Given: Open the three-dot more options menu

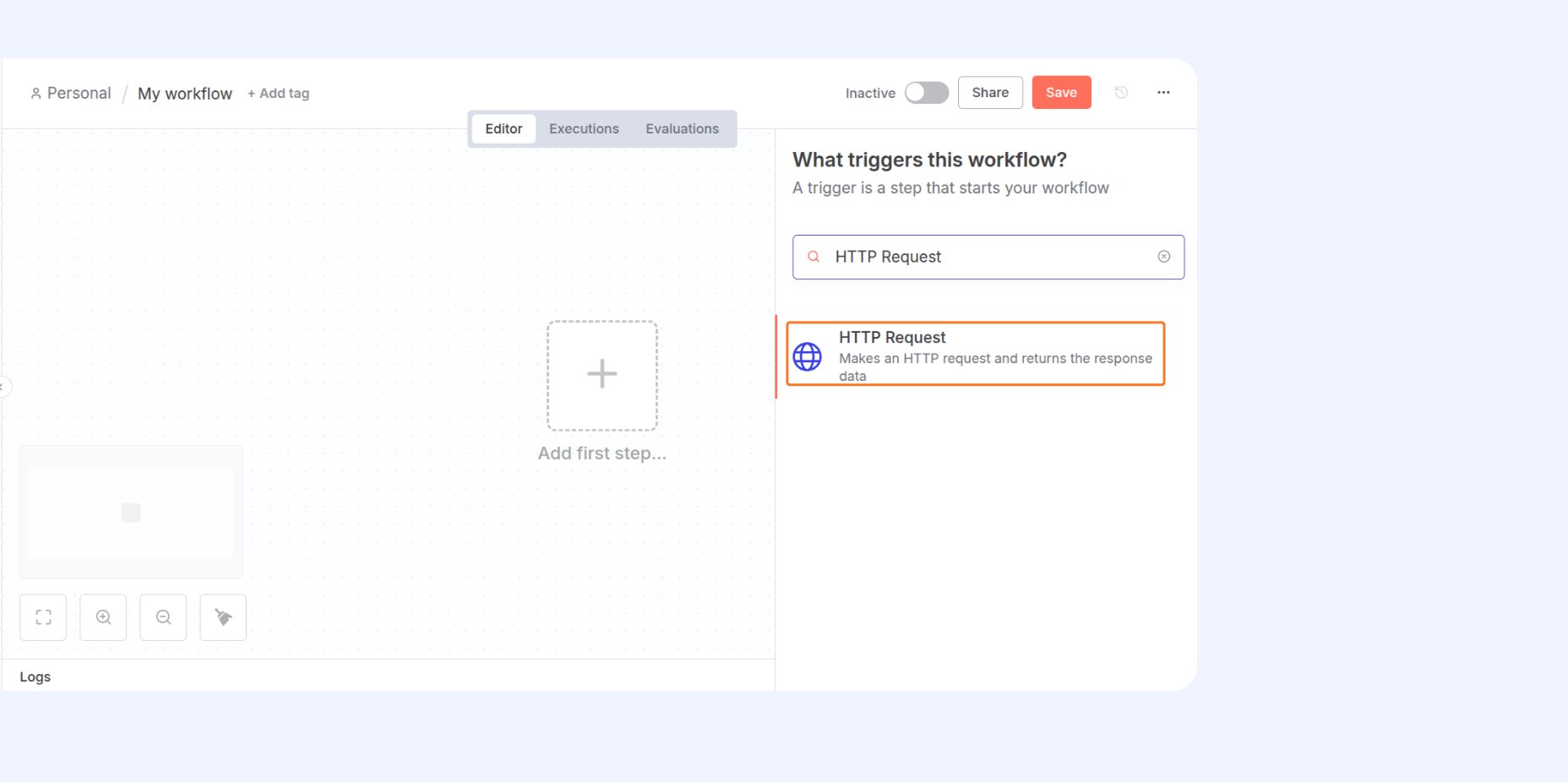Looking at the screenshot, I should 1163,93.
